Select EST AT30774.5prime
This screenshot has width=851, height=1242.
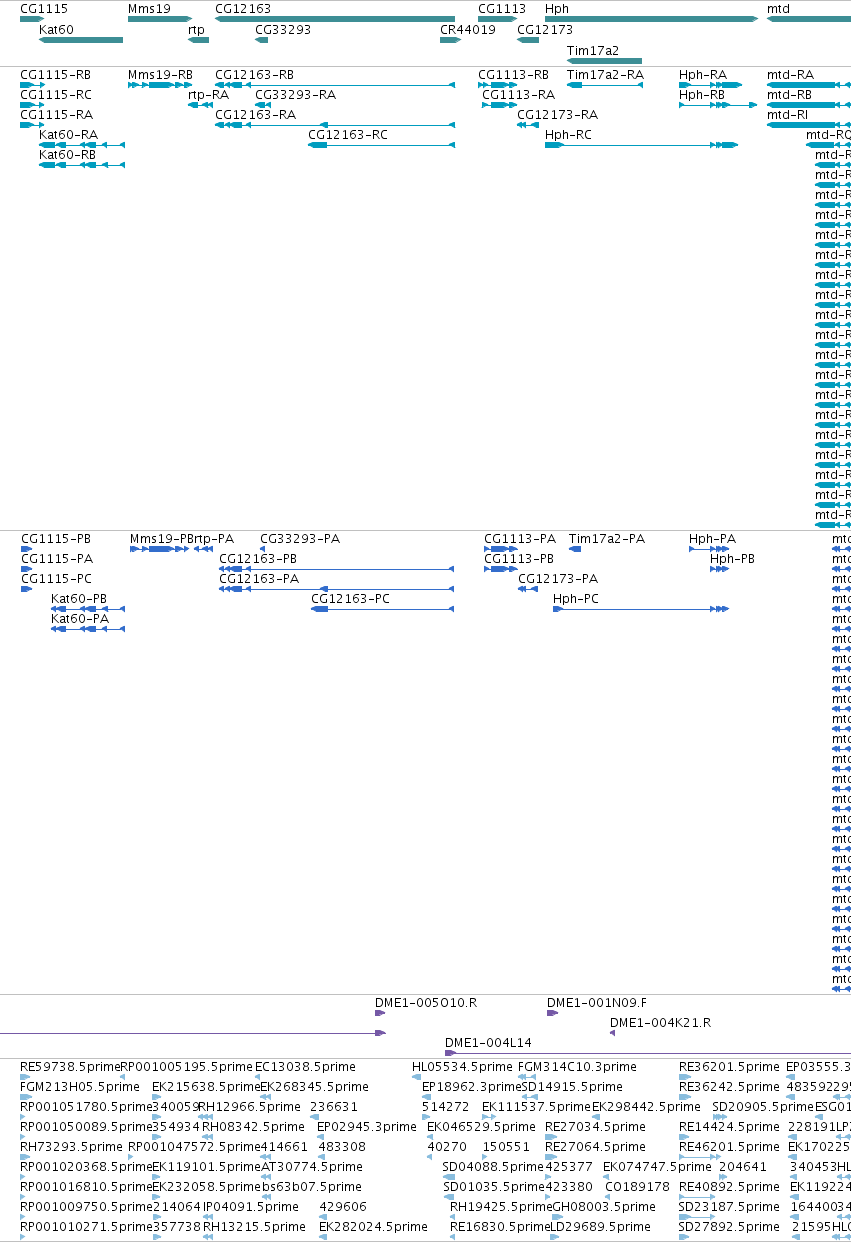311,1167
